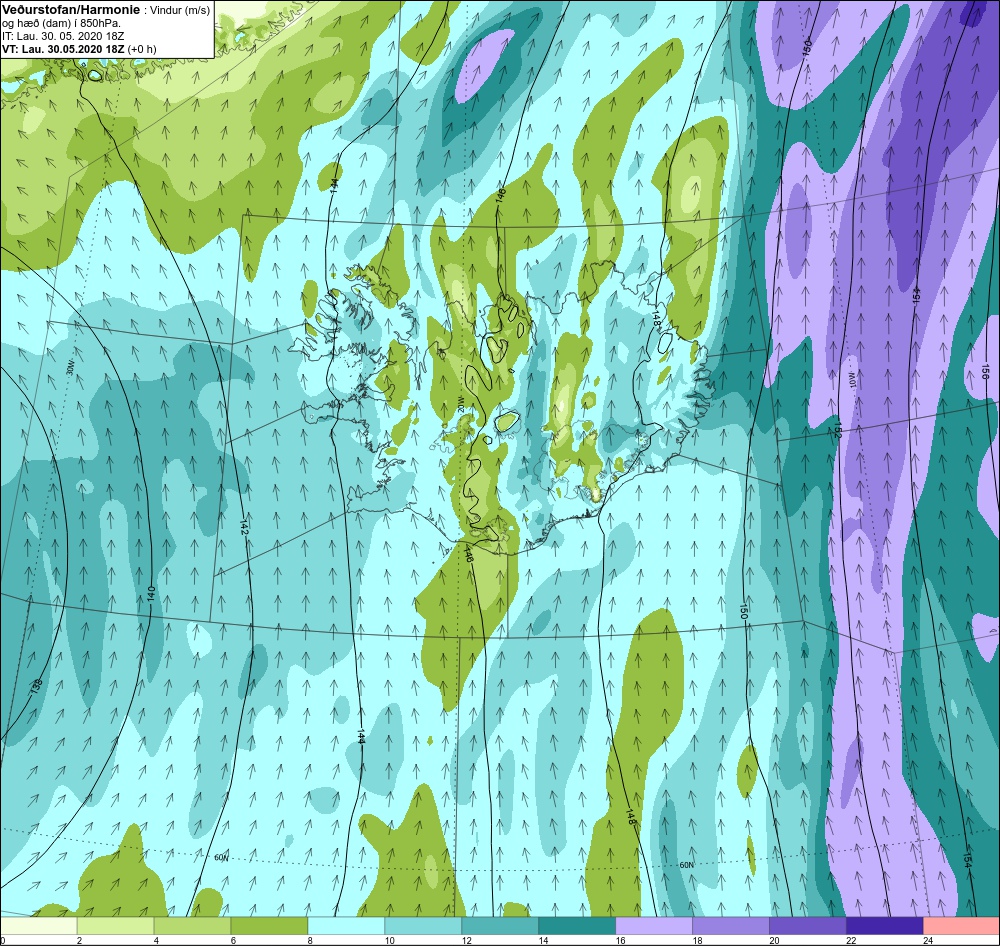
Task: Click the pale yellow 0–2 m/s legend swatch
Action: click(x=38, y=925)
